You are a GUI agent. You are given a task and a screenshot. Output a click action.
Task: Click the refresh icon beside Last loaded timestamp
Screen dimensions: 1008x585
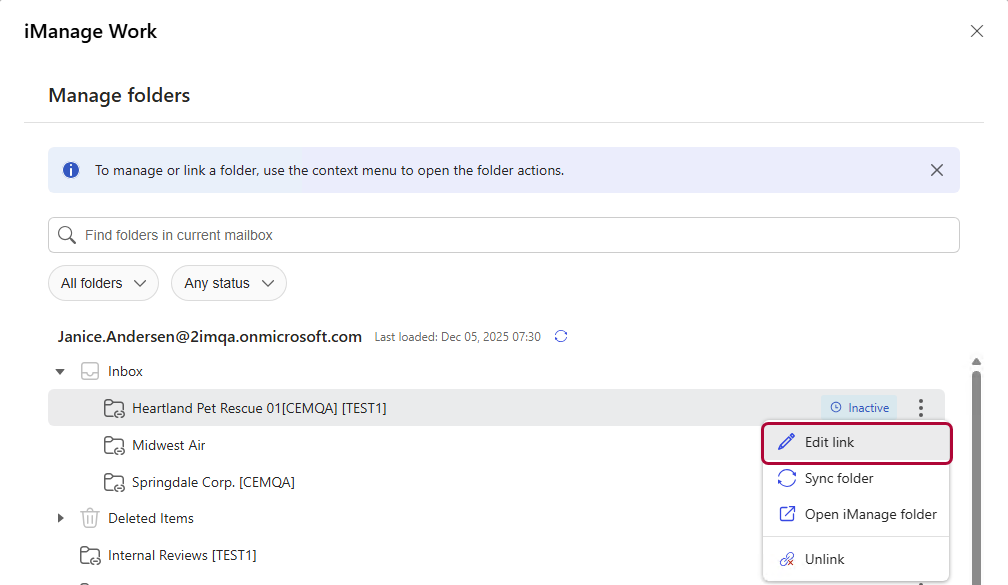point(561,337)
